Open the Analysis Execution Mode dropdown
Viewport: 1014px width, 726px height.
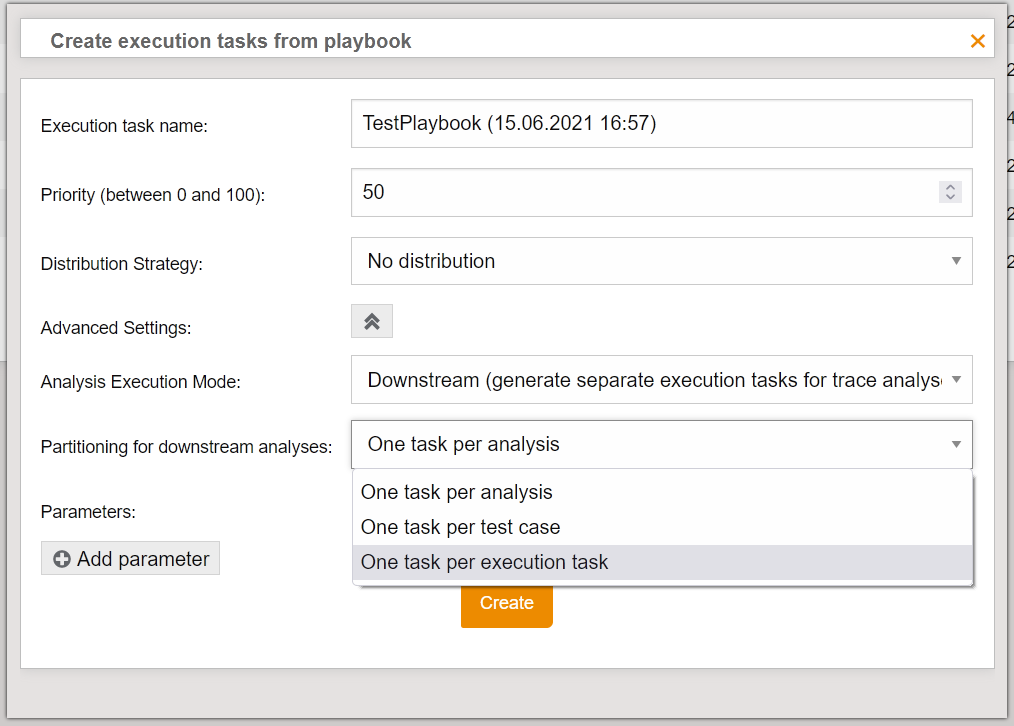(x=661, y=380)
